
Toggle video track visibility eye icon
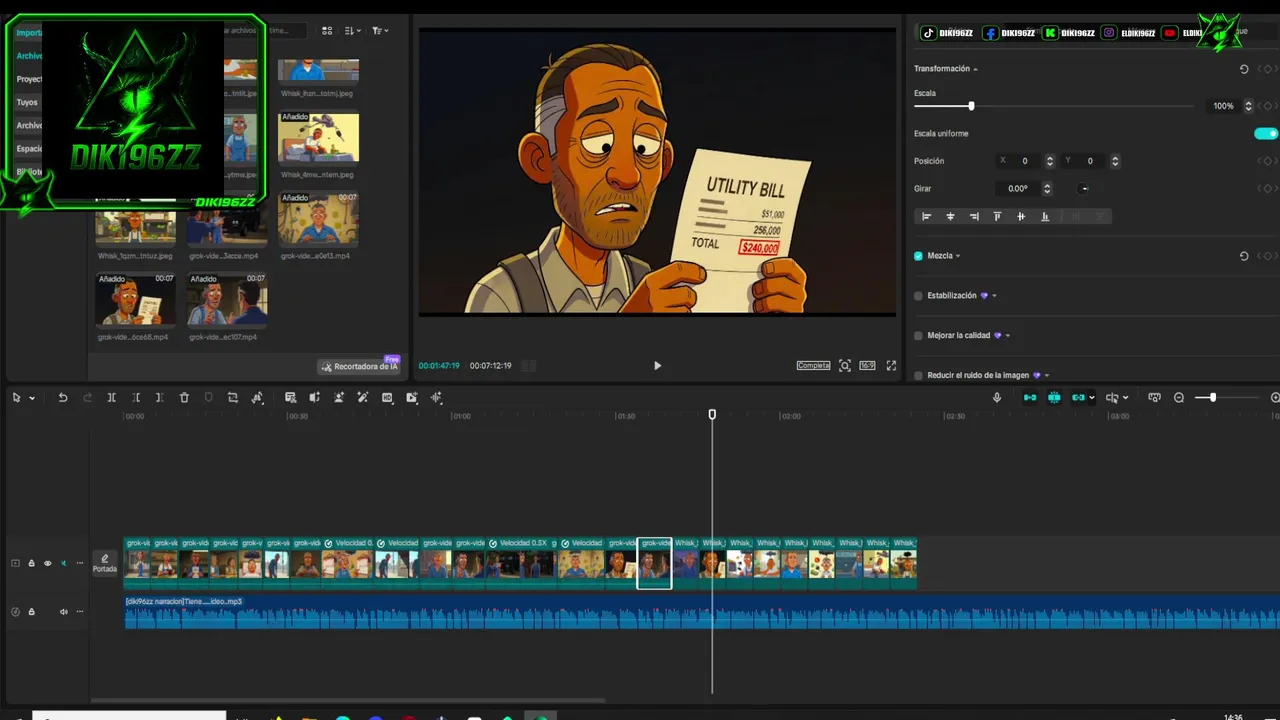(47, 563)
